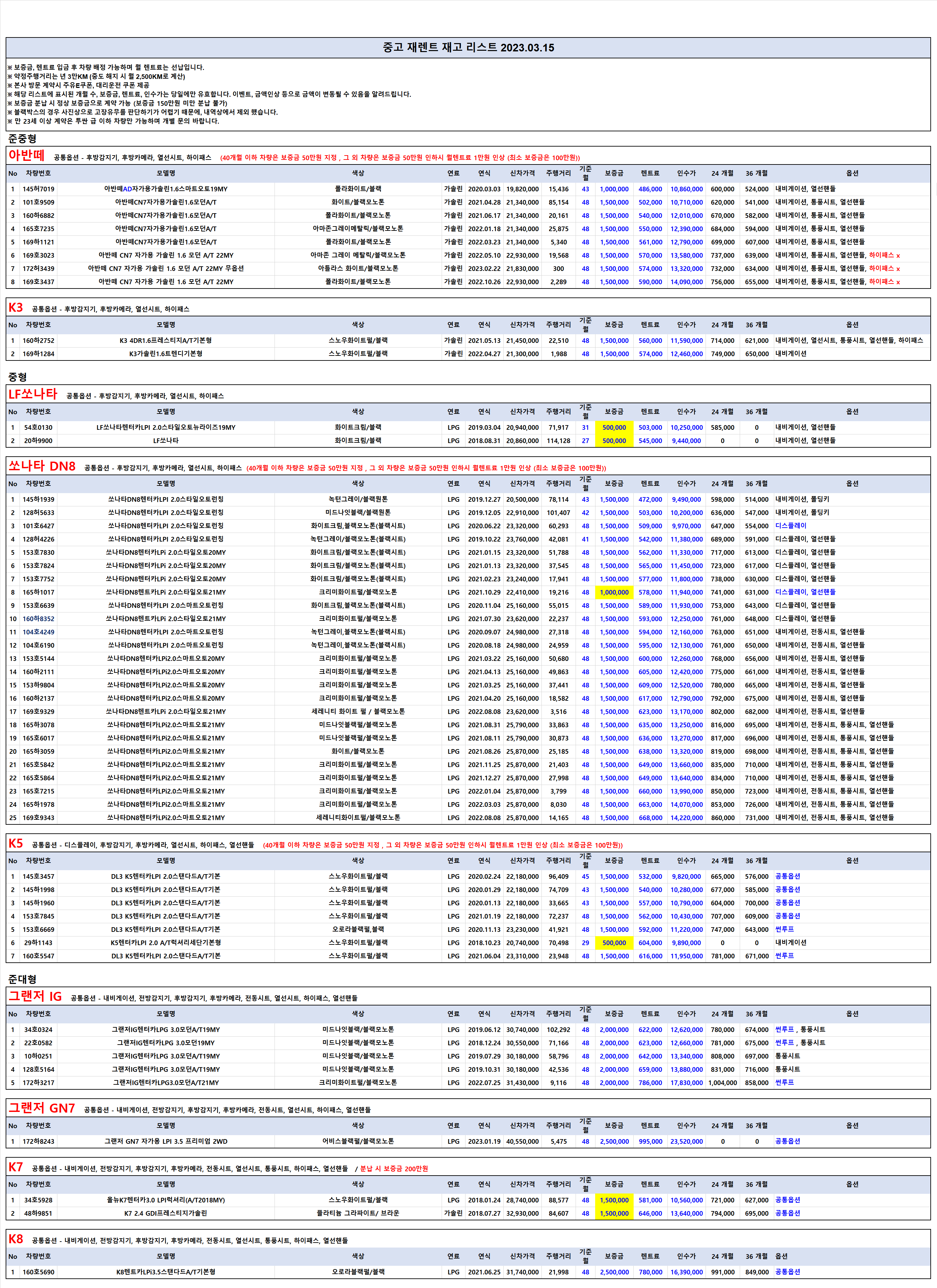The height and width of the screenshot is (1288, 937).
Task: Select the purchase price '17,830,000'
Action: pyautogui.click(x=687, y=1083)
